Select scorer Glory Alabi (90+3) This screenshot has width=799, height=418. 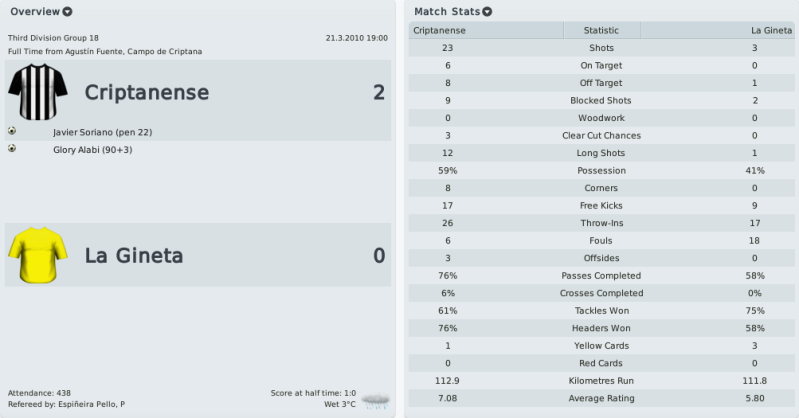93,149
